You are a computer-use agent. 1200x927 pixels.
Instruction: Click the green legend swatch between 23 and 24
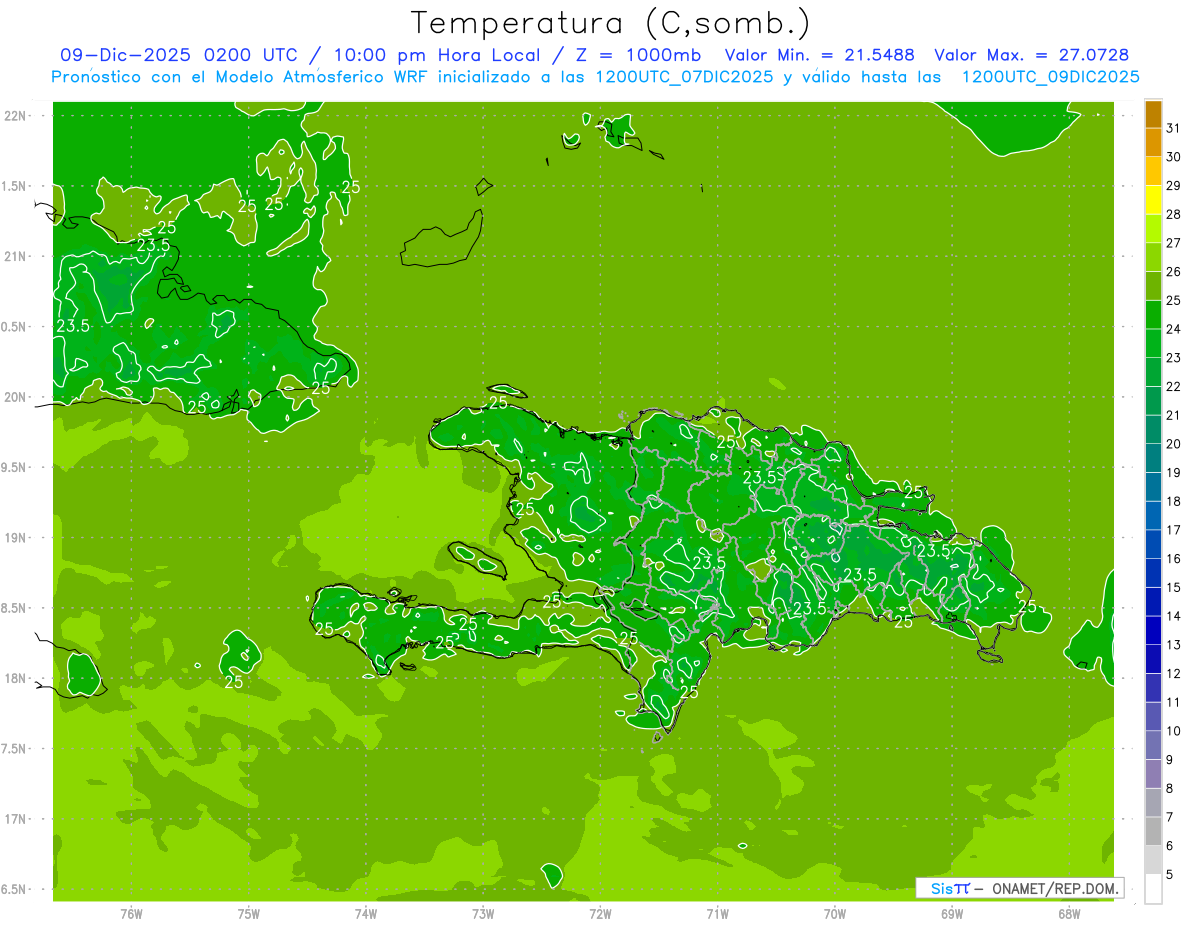[1153, 343]
